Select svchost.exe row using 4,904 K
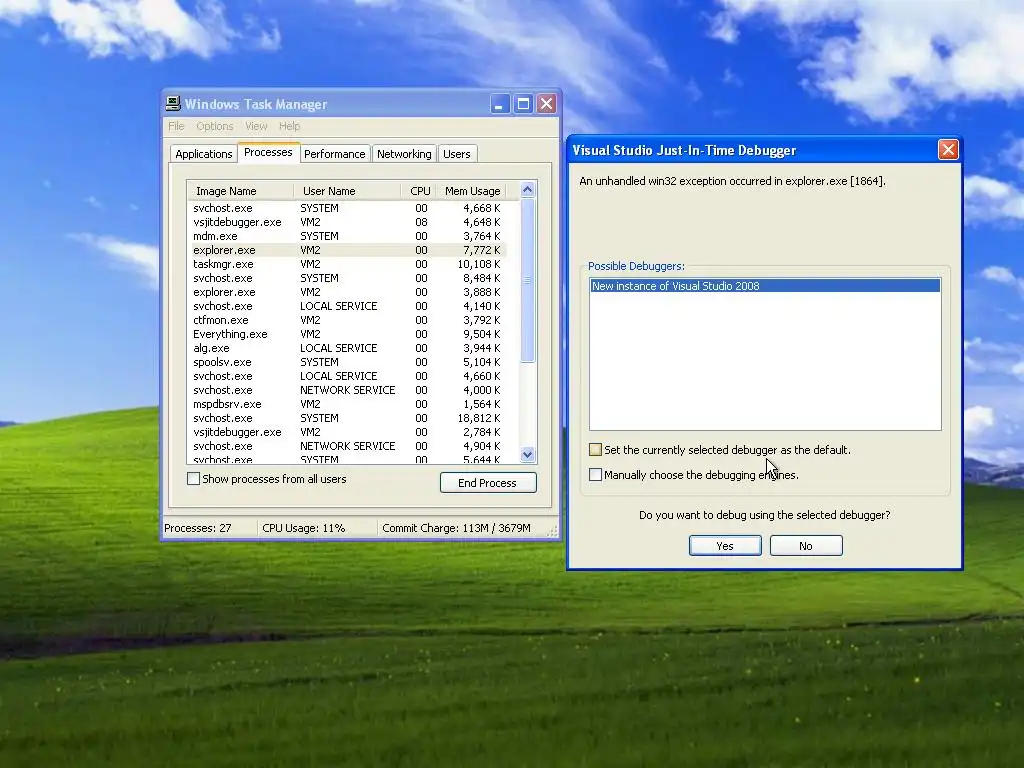The height and width of the screenshot is (768, 1024). (347, 446)
